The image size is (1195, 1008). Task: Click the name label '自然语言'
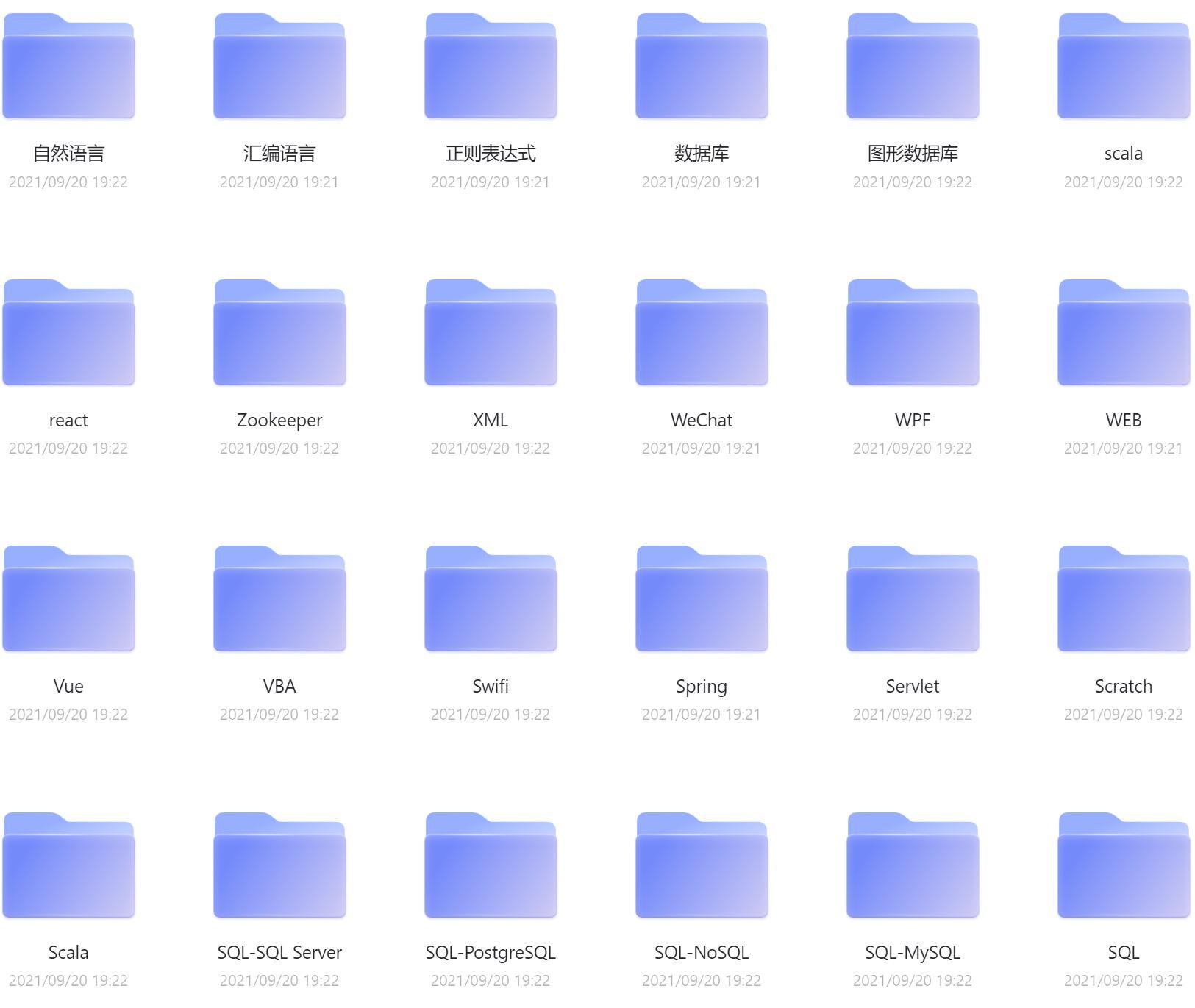(x=68, y=154)
